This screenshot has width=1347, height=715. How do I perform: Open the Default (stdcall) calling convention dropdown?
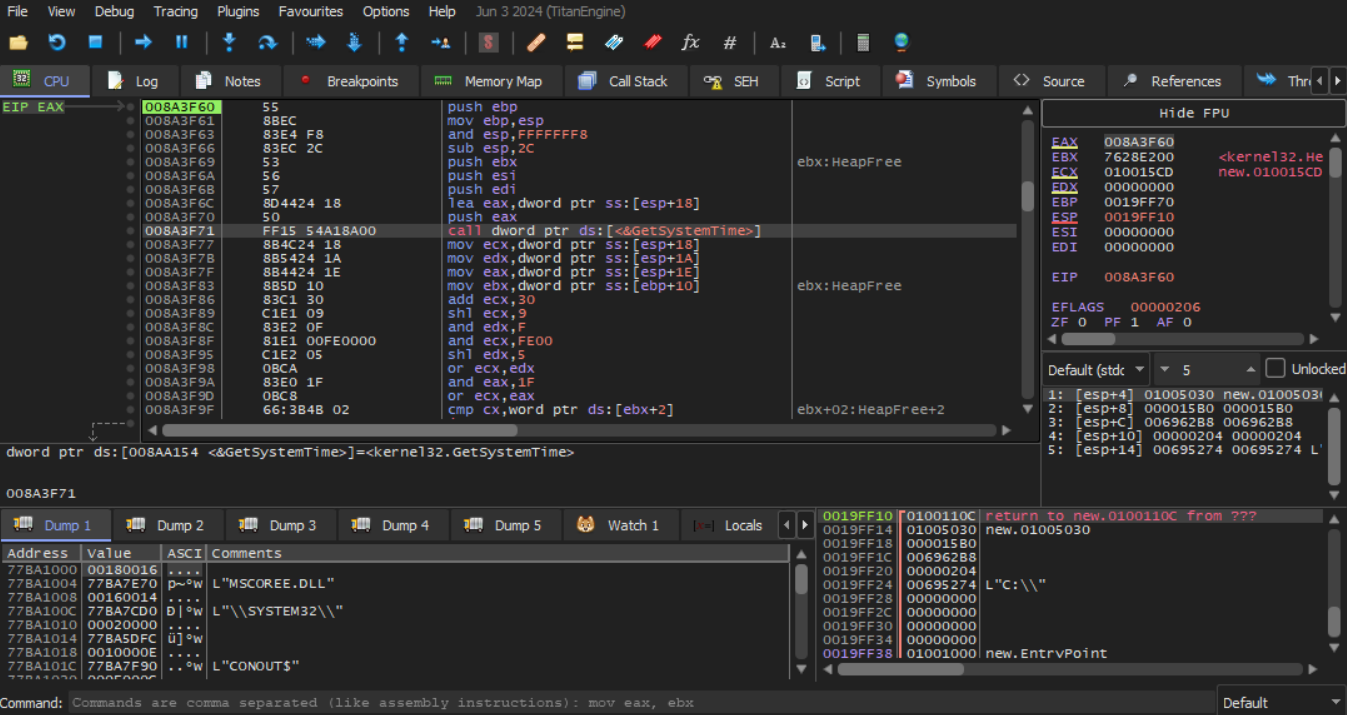point(1094,369)
